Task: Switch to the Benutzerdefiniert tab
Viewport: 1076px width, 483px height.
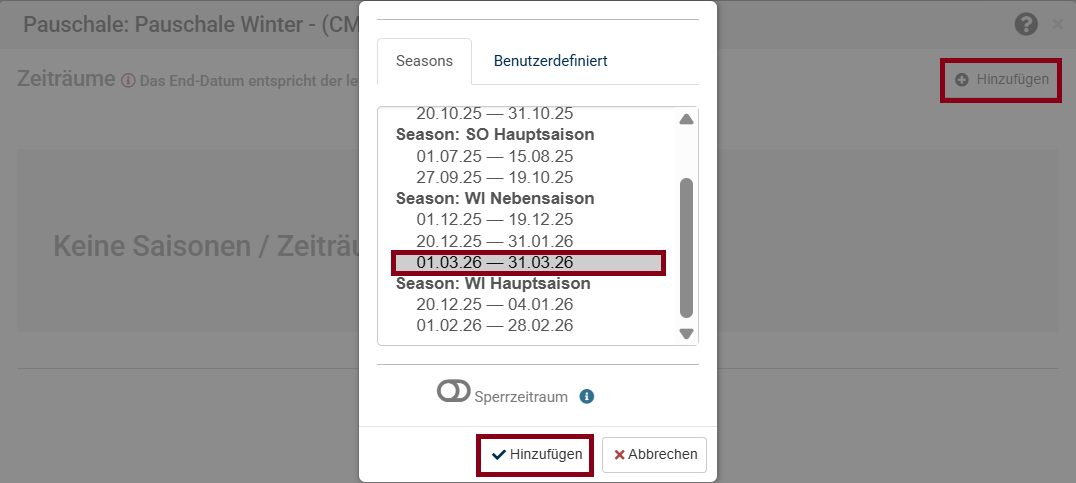Action: coord(550,61)
